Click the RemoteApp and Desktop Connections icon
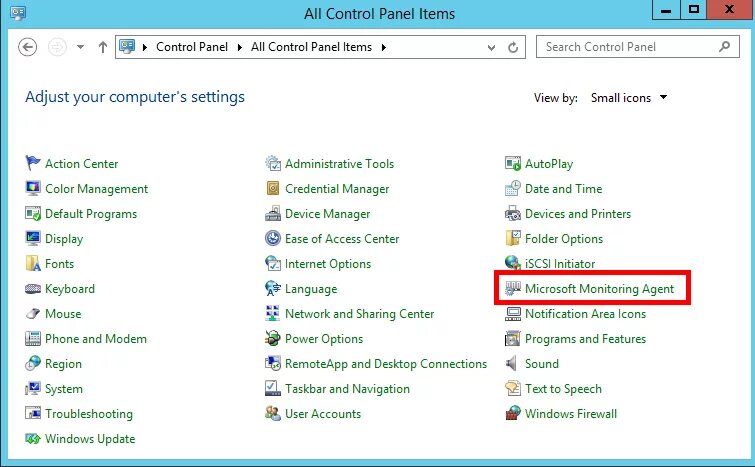 coord(273,363)
